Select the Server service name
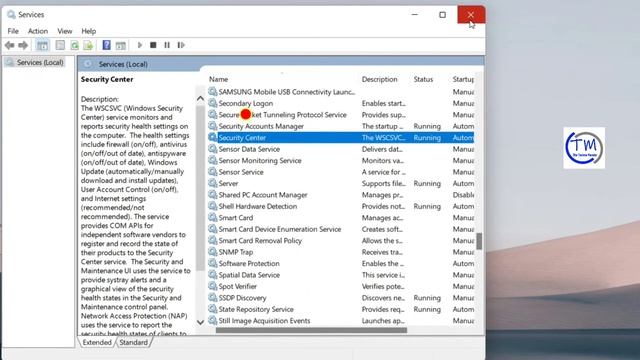The image size is (640, 360). tap(228, 183)
